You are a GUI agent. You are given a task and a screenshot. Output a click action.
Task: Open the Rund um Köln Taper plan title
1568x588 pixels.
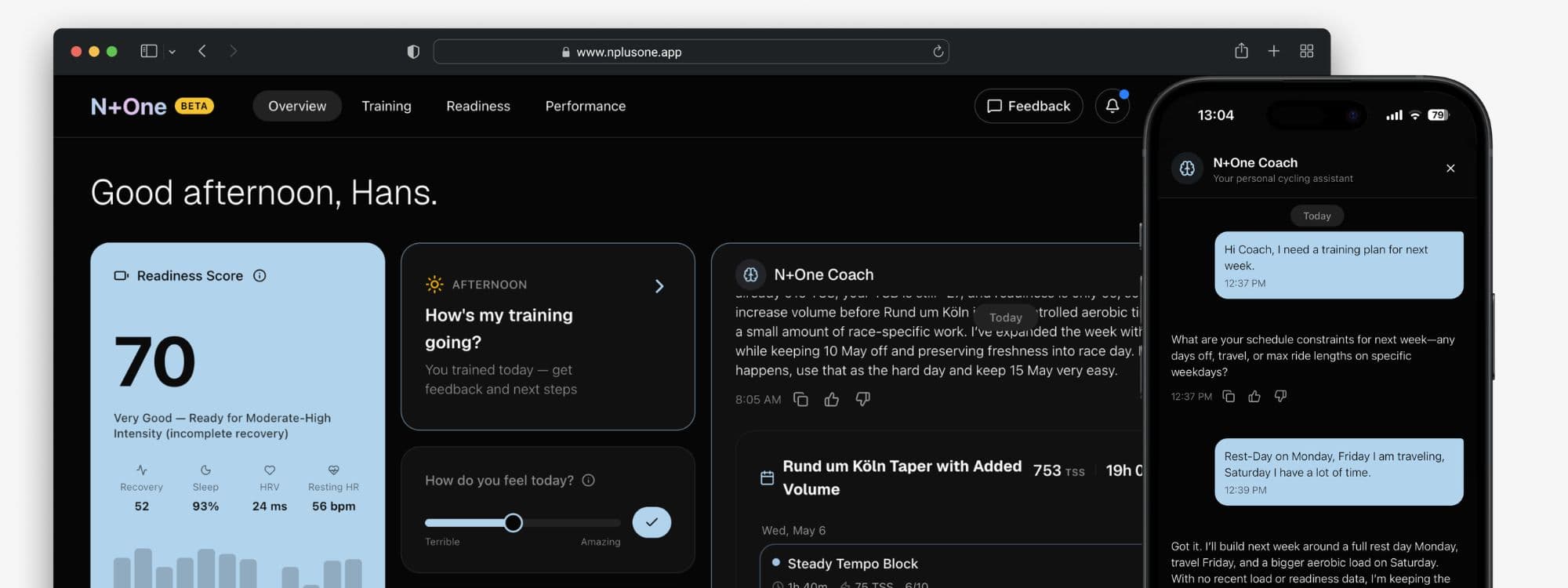pyautogui.click(x=902, y=477)
